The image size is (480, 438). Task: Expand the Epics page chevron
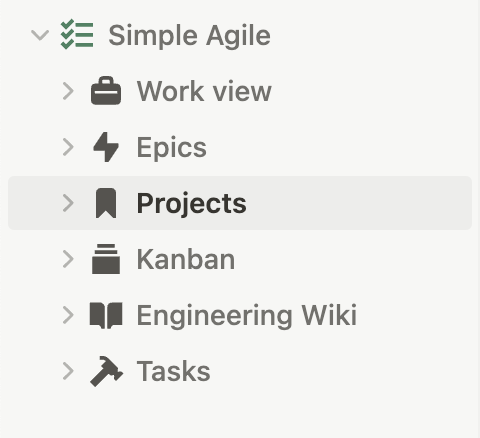click(68, 147)
